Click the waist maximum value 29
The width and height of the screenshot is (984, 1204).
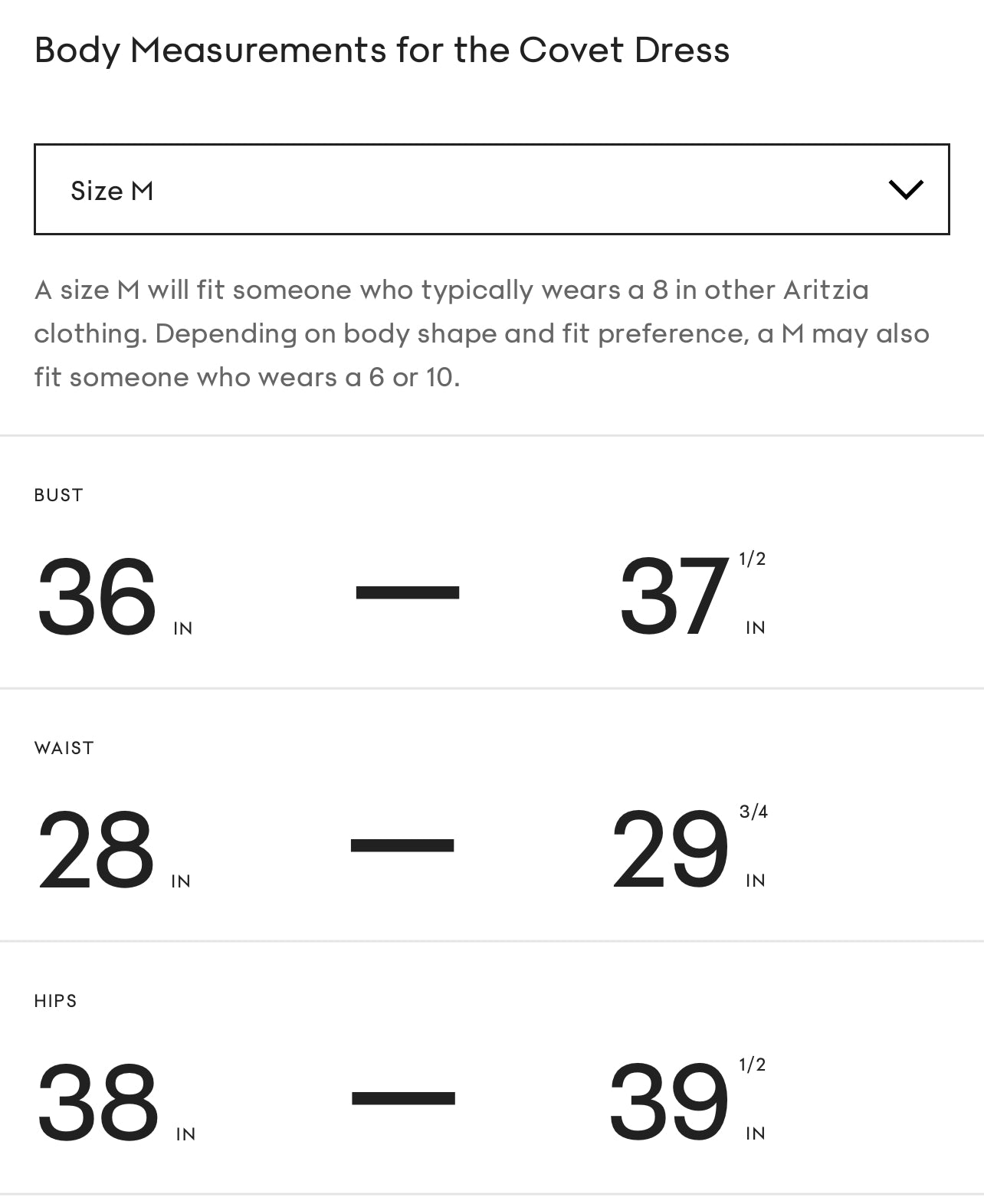tap(670, 850)
